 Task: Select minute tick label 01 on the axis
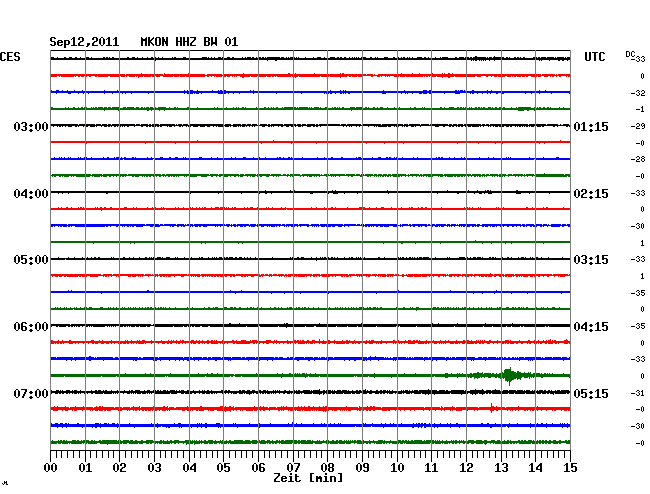click(x=85, y=468)
